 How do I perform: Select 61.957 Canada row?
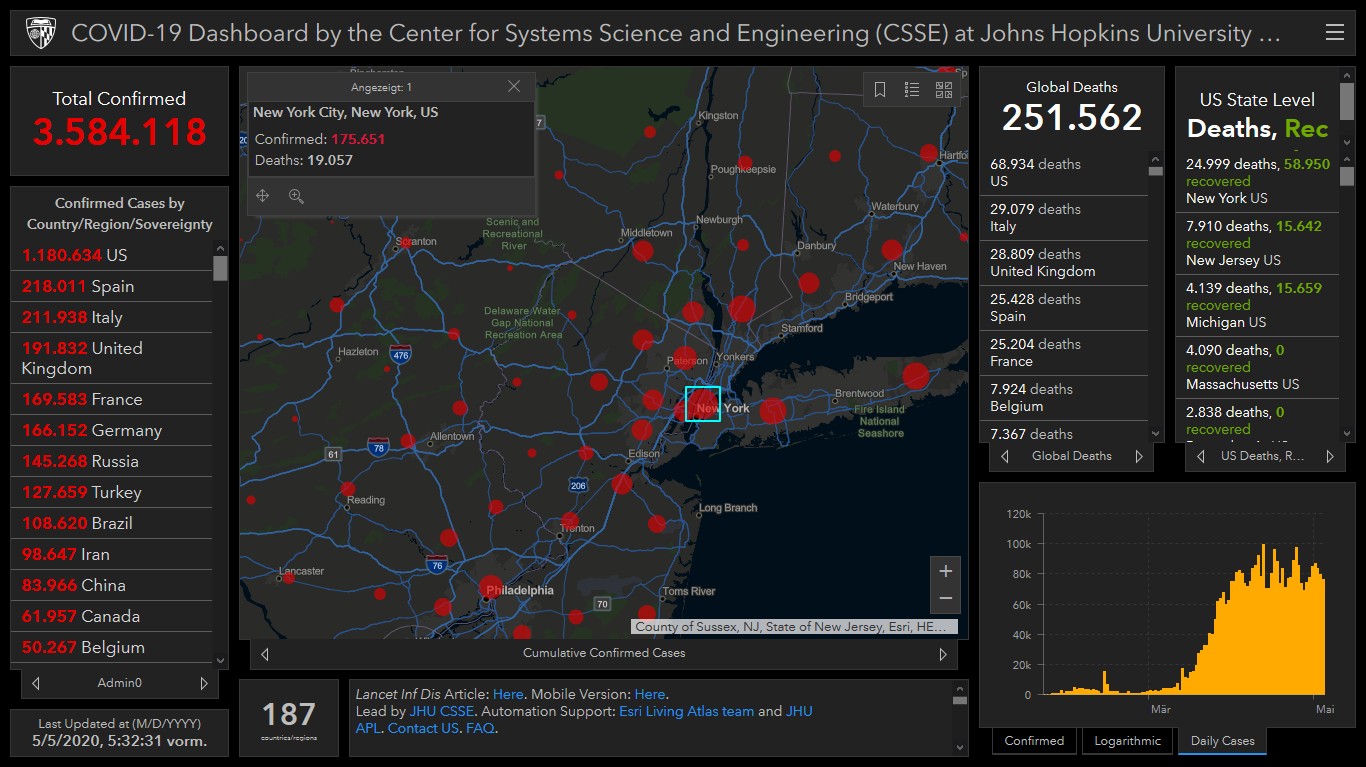[112, 616]
